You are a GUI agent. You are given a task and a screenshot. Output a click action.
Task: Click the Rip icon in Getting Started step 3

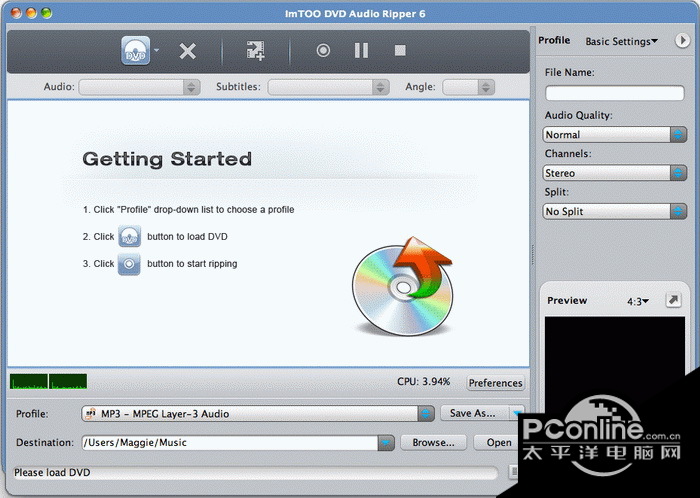point(129,264)
